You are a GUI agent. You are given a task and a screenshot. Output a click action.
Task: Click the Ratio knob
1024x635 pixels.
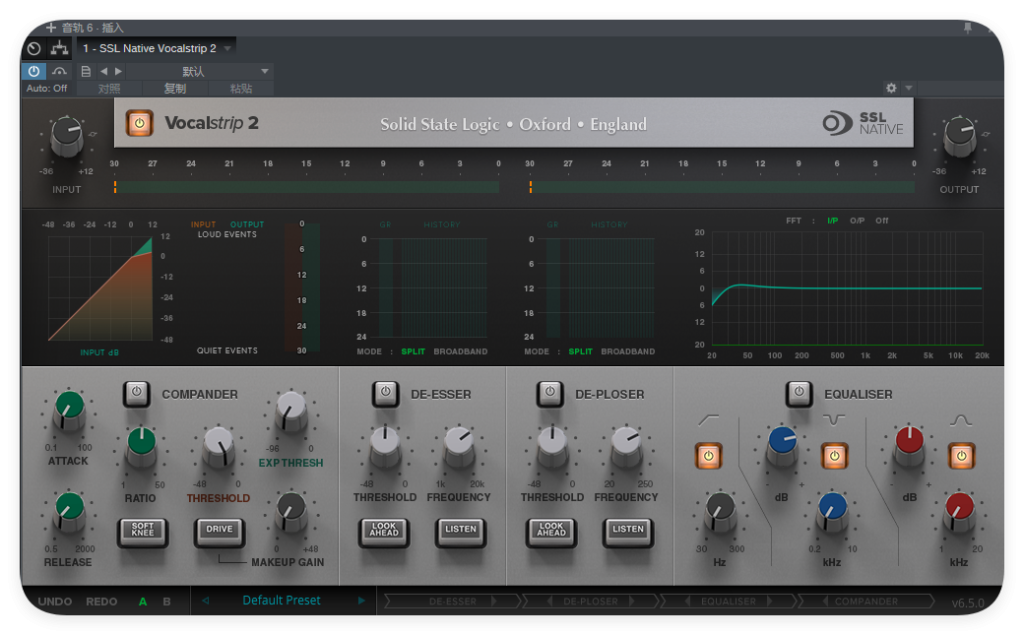click(140, 446)
